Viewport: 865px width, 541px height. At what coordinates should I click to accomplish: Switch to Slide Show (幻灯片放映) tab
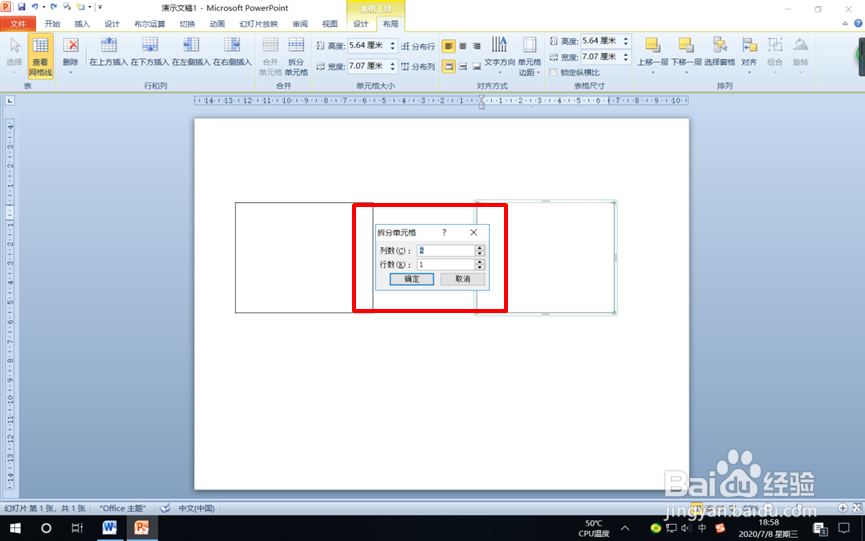(259, 24)
